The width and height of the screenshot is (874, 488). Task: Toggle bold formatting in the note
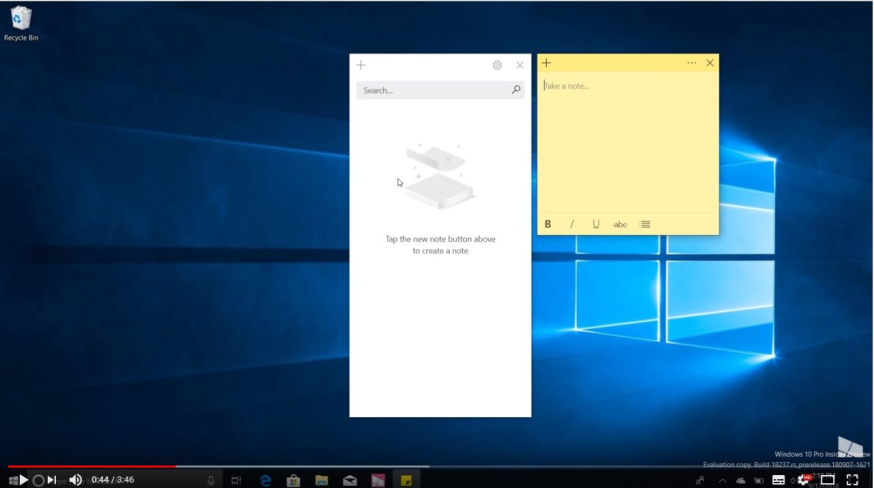click(548, 224)
